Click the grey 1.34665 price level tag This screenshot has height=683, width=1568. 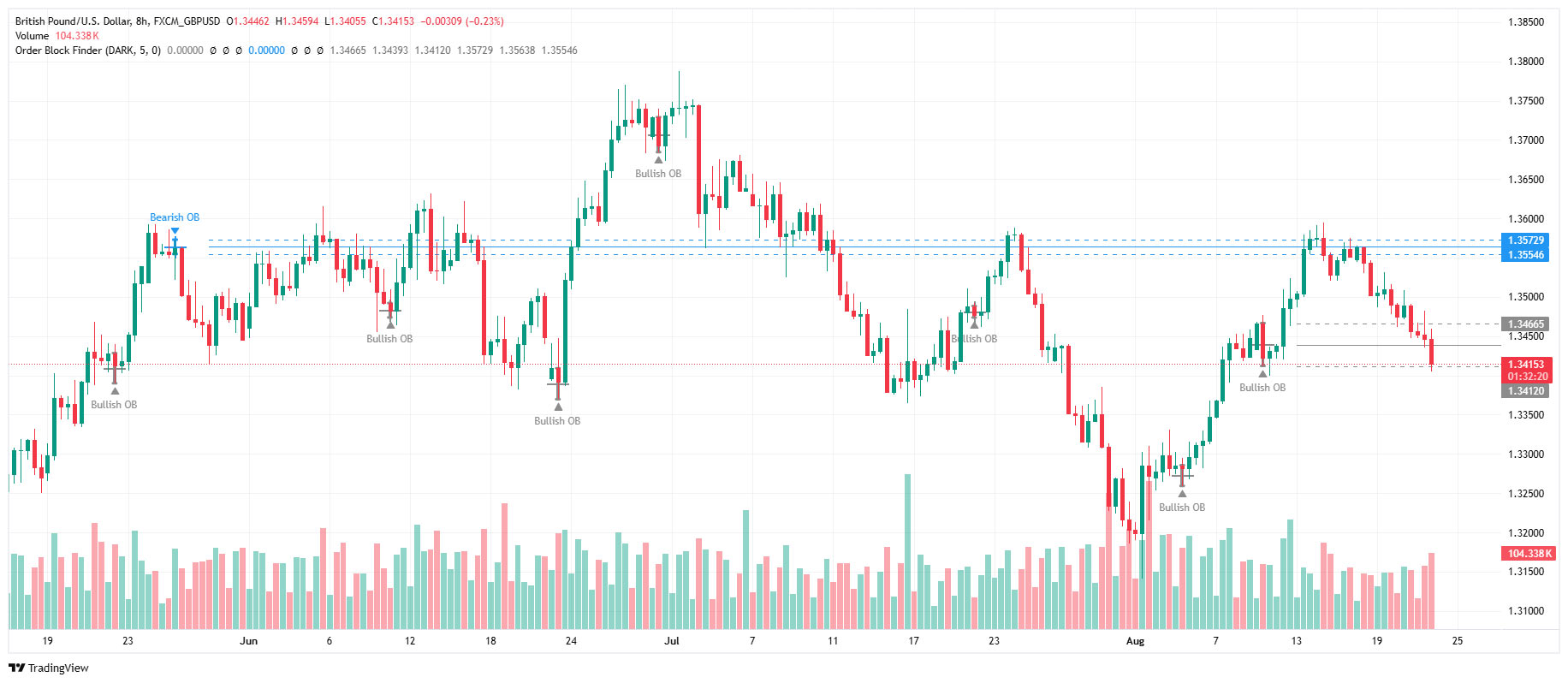(1526, 324)
